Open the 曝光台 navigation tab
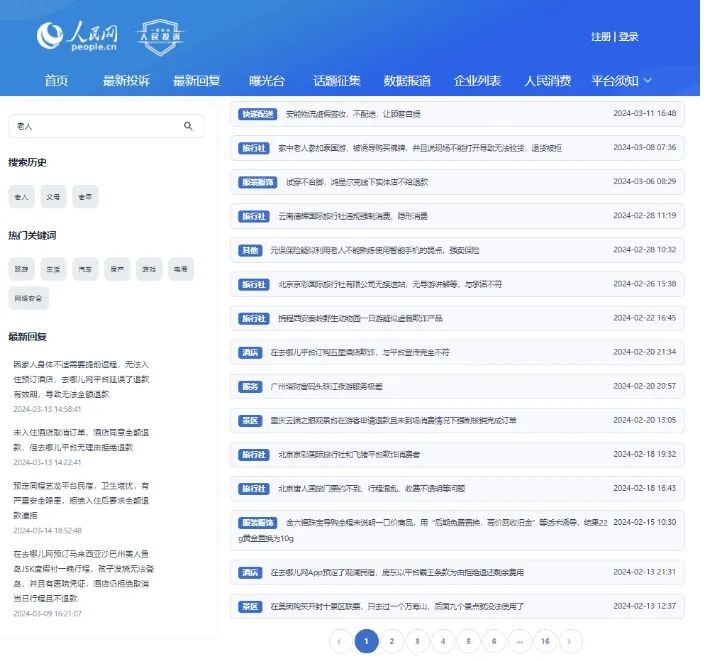The image size is (707, 661). click(x=267, y=81)
